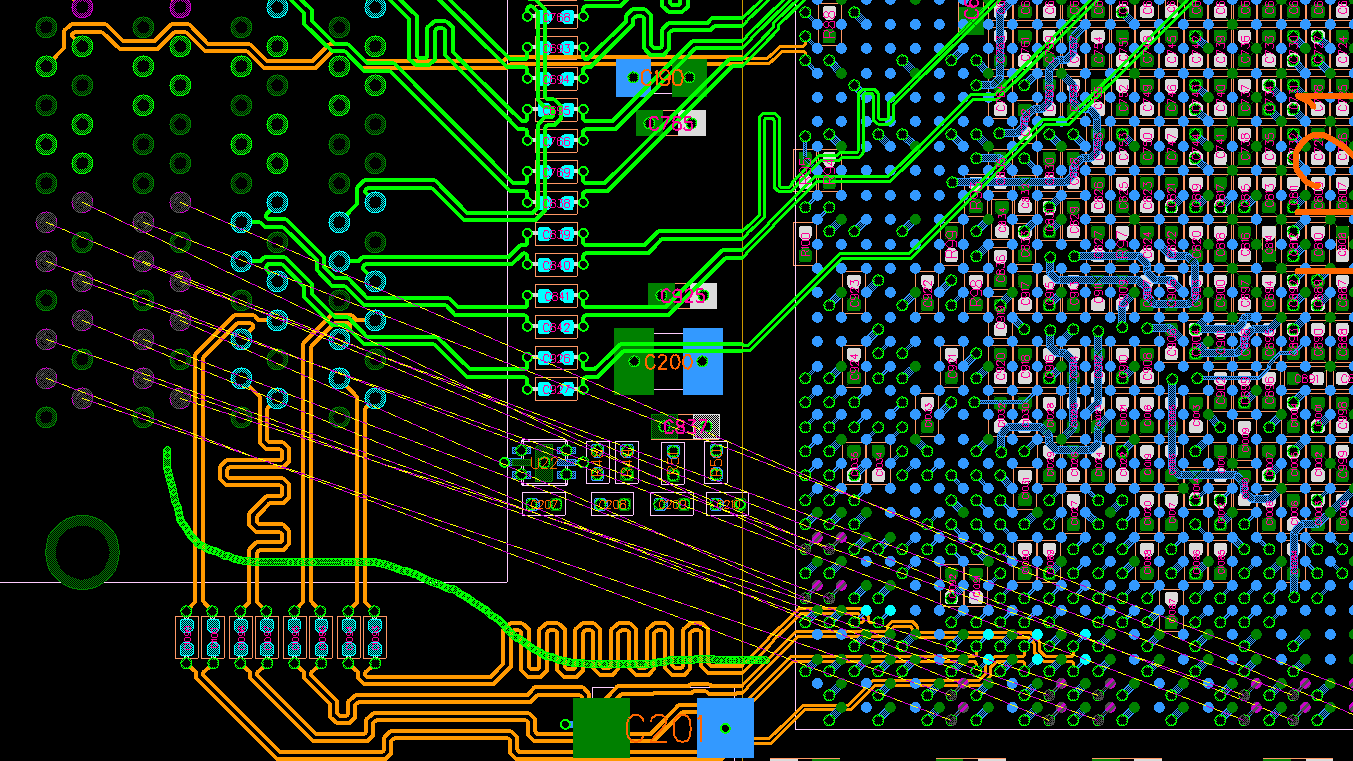Viewport: 1353px width, 761px height.
Task: Click component C837 with pink label
Action: tap(685, 426)
